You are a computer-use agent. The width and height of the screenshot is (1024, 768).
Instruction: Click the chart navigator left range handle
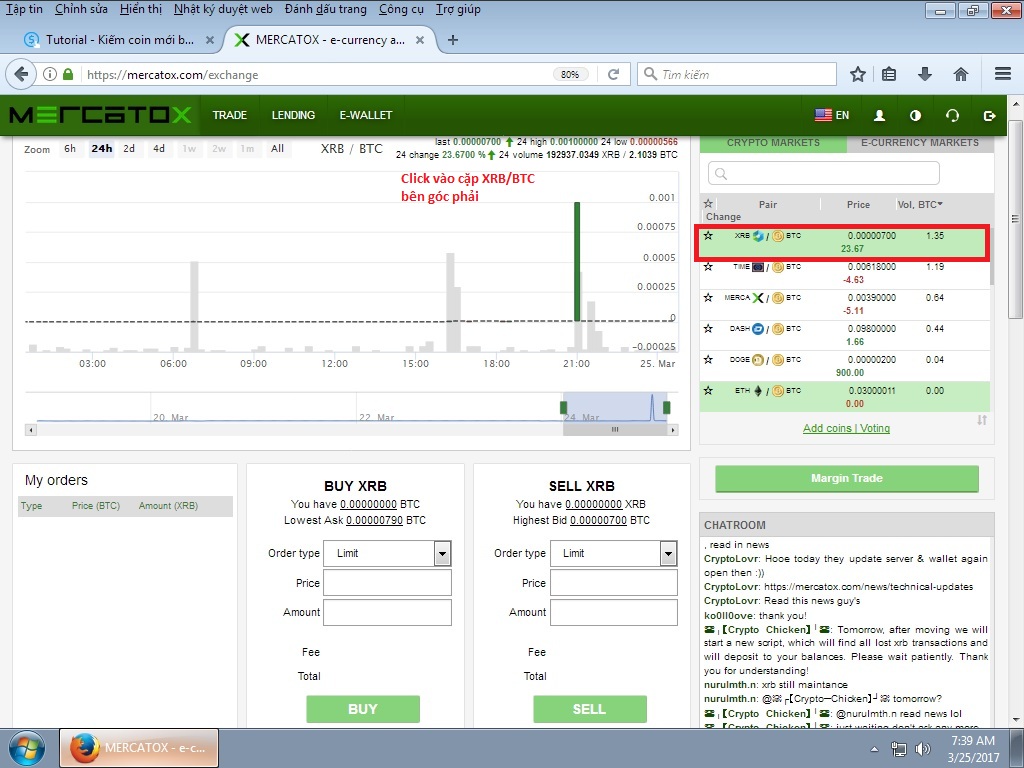(564, 408)
